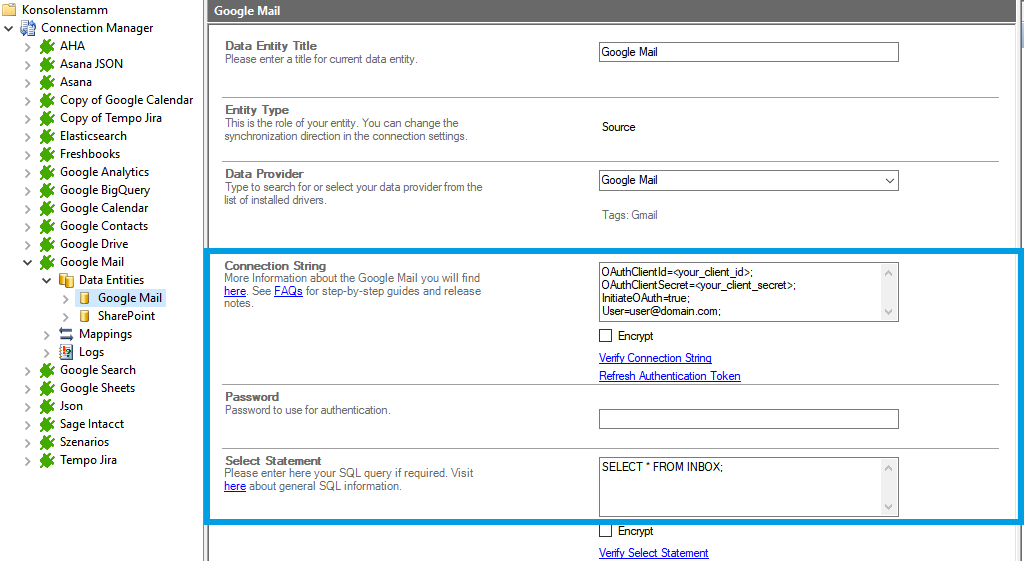
Task: Click the Tempo Jira connection icon
Action: click(47, 460)
